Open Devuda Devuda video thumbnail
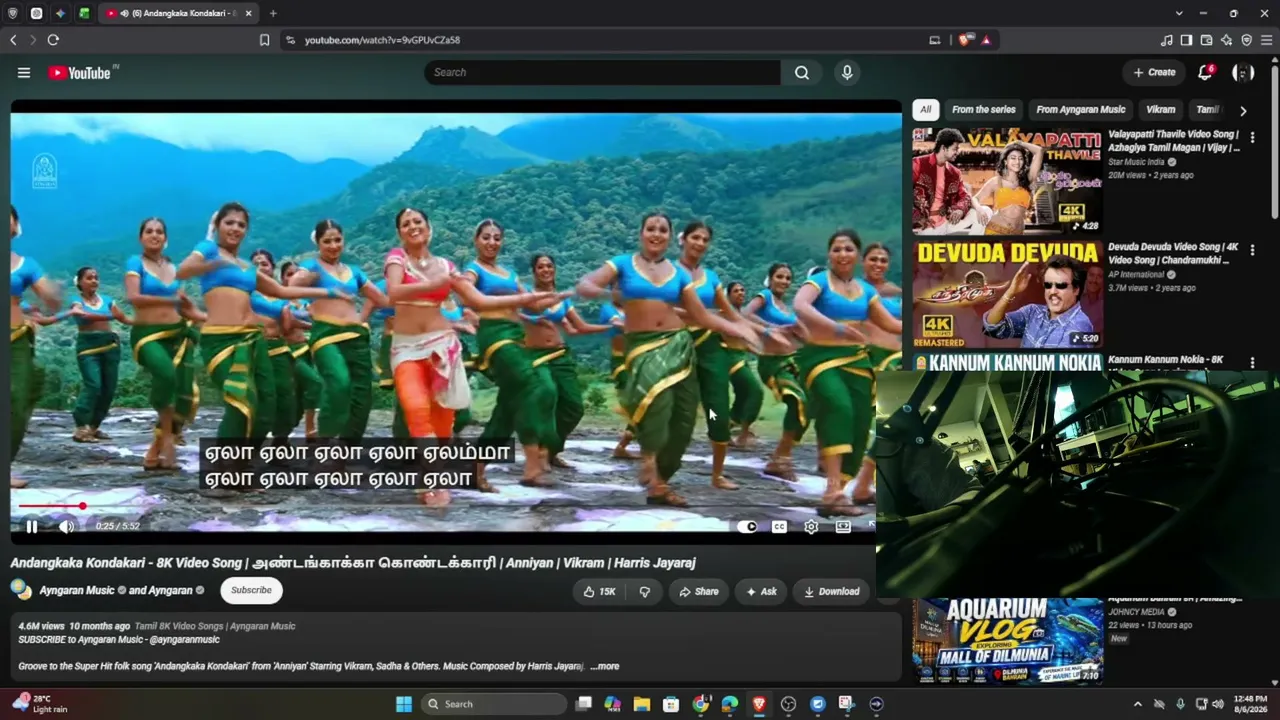 point(1007,293)
